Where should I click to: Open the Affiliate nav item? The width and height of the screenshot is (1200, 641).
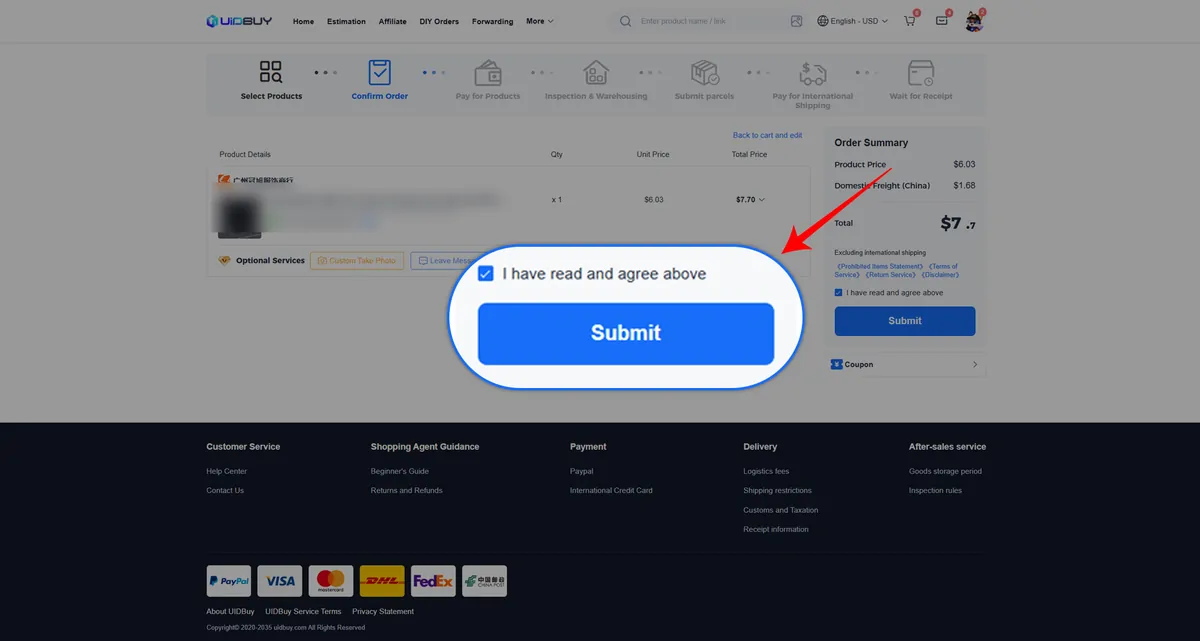click(x=393, y=21)
